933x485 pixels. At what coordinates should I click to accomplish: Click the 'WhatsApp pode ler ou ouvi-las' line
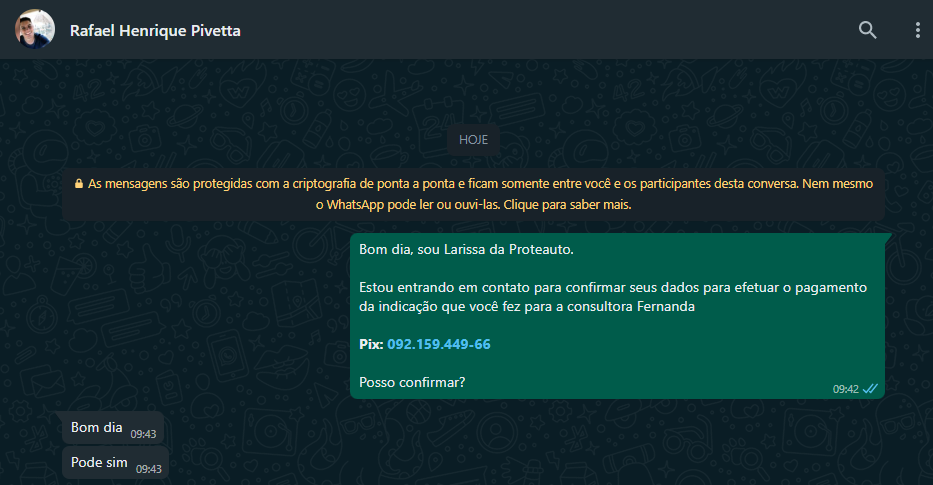click(408, 205)
